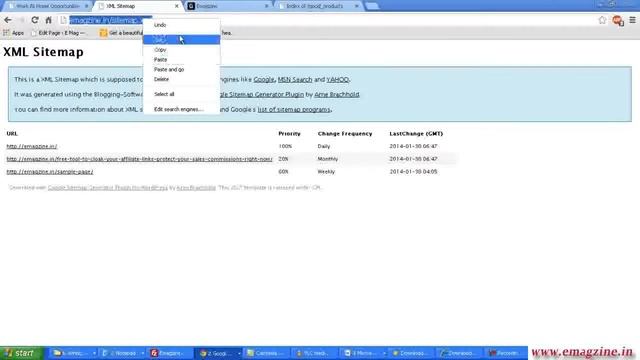640x360 pixels.
Task: Open the footer Arne Brachhold link
Action: (196, 188)
